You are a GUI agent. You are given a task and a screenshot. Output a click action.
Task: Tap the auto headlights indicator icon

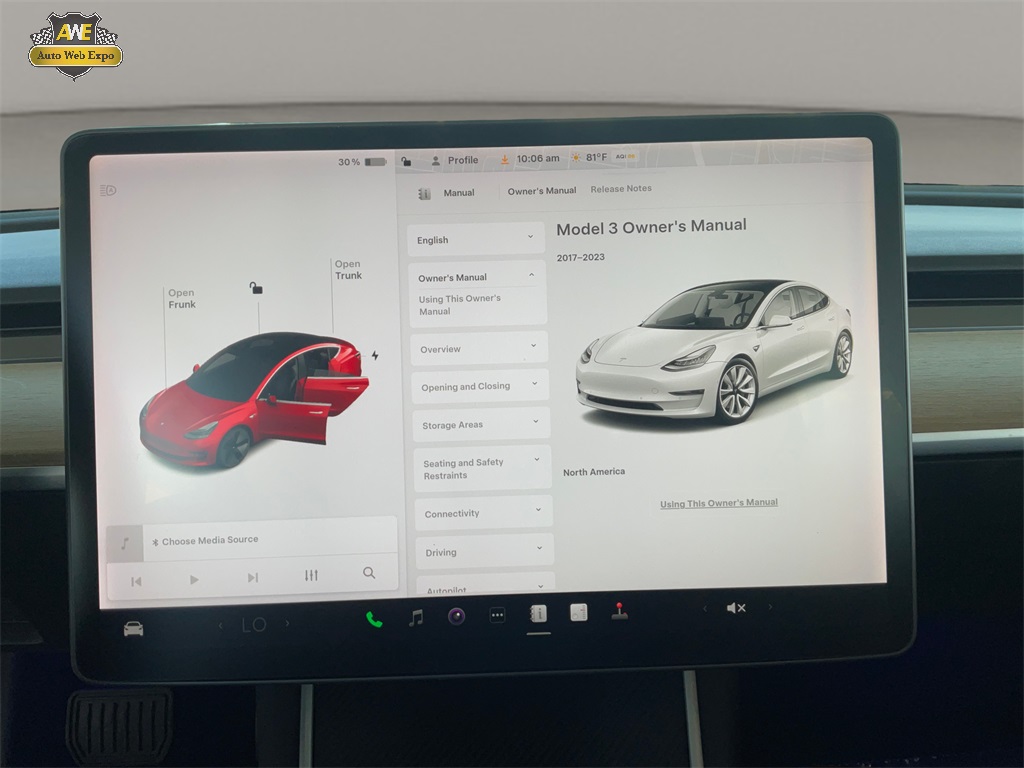[108, 191]
